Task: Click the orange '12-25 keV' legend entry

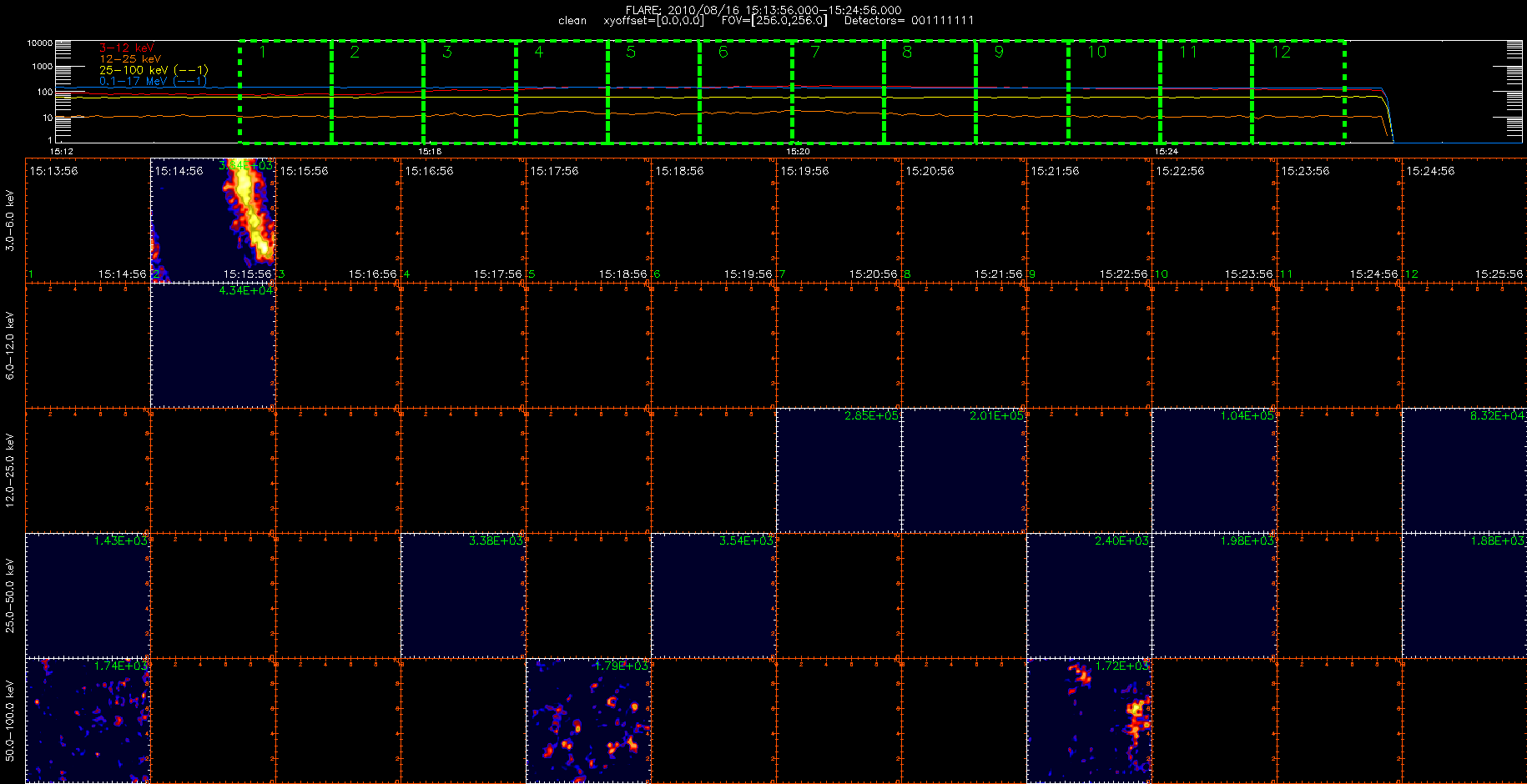Action: point(130,59)
